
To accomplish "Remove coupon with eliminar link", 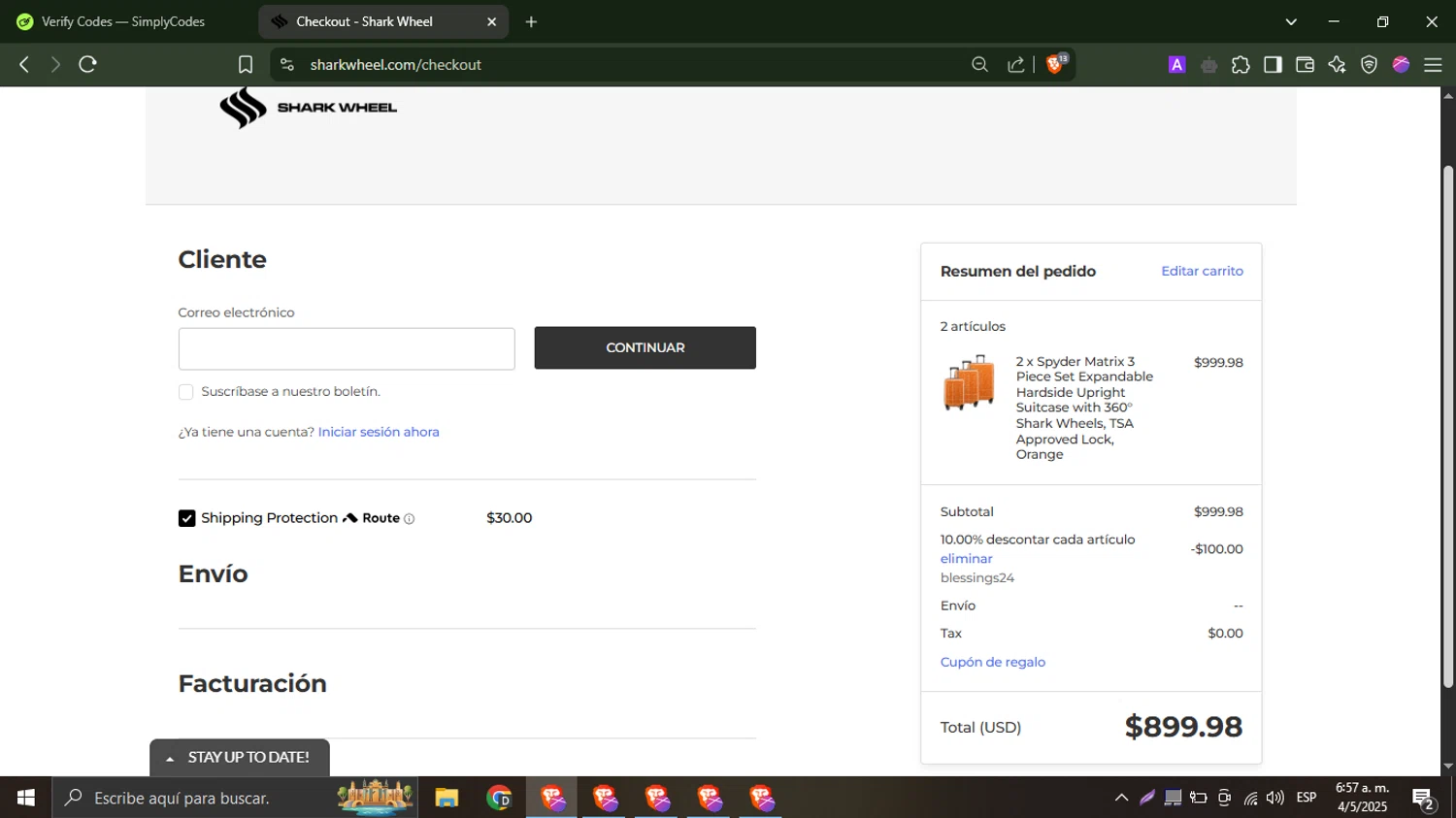I will tap(966, 559).
